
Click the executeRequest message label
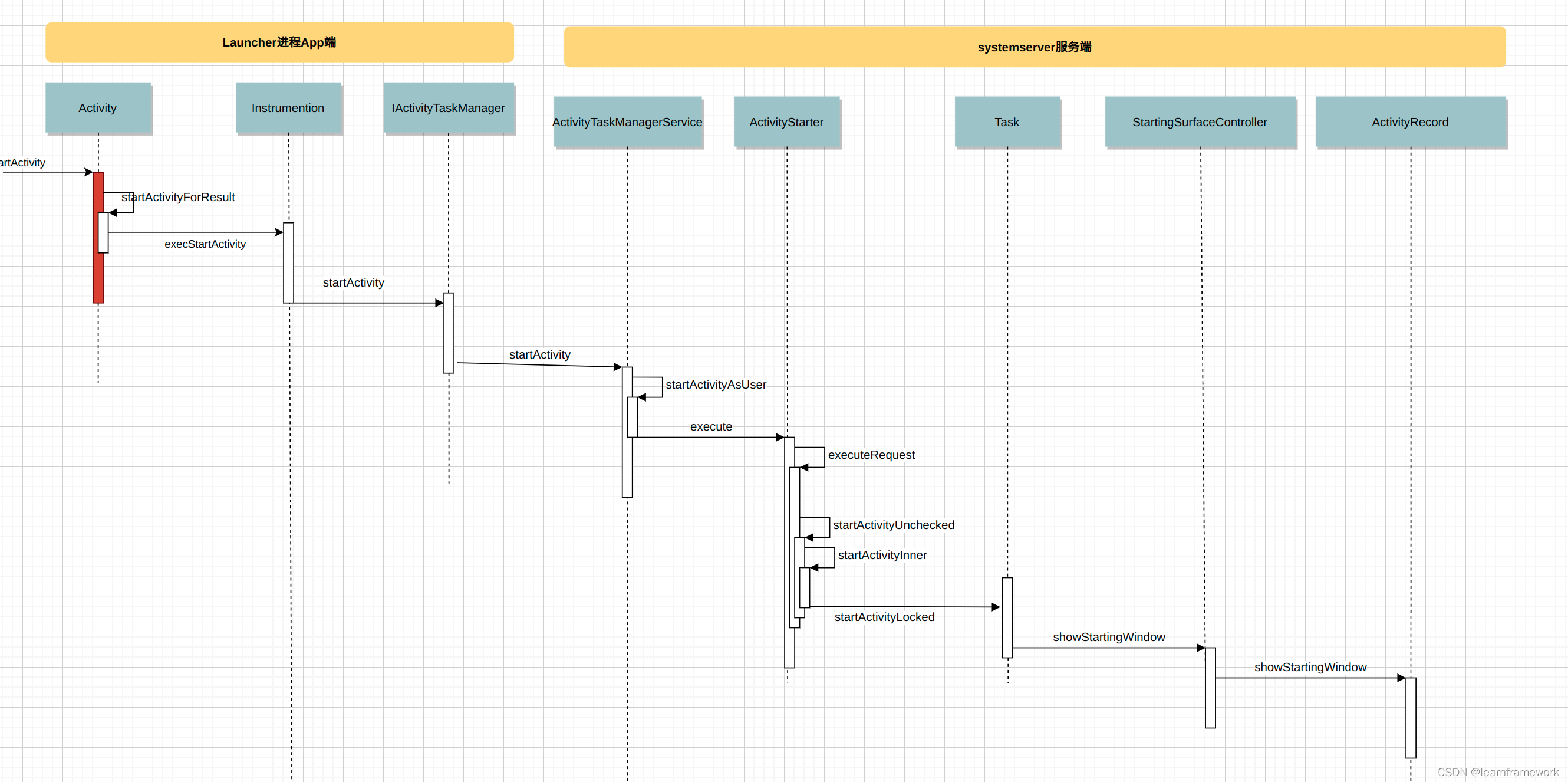(x=871, y=454)
